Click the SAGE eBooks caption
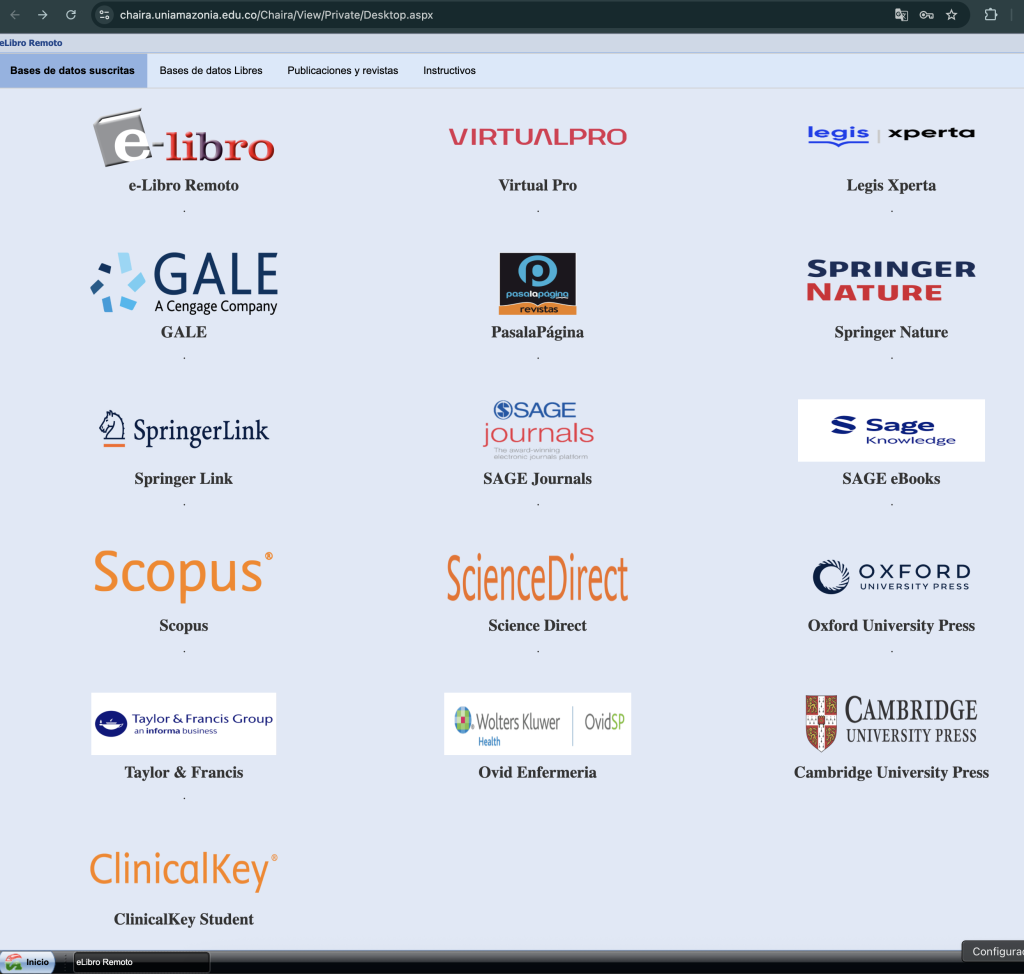 pos(891,479)
